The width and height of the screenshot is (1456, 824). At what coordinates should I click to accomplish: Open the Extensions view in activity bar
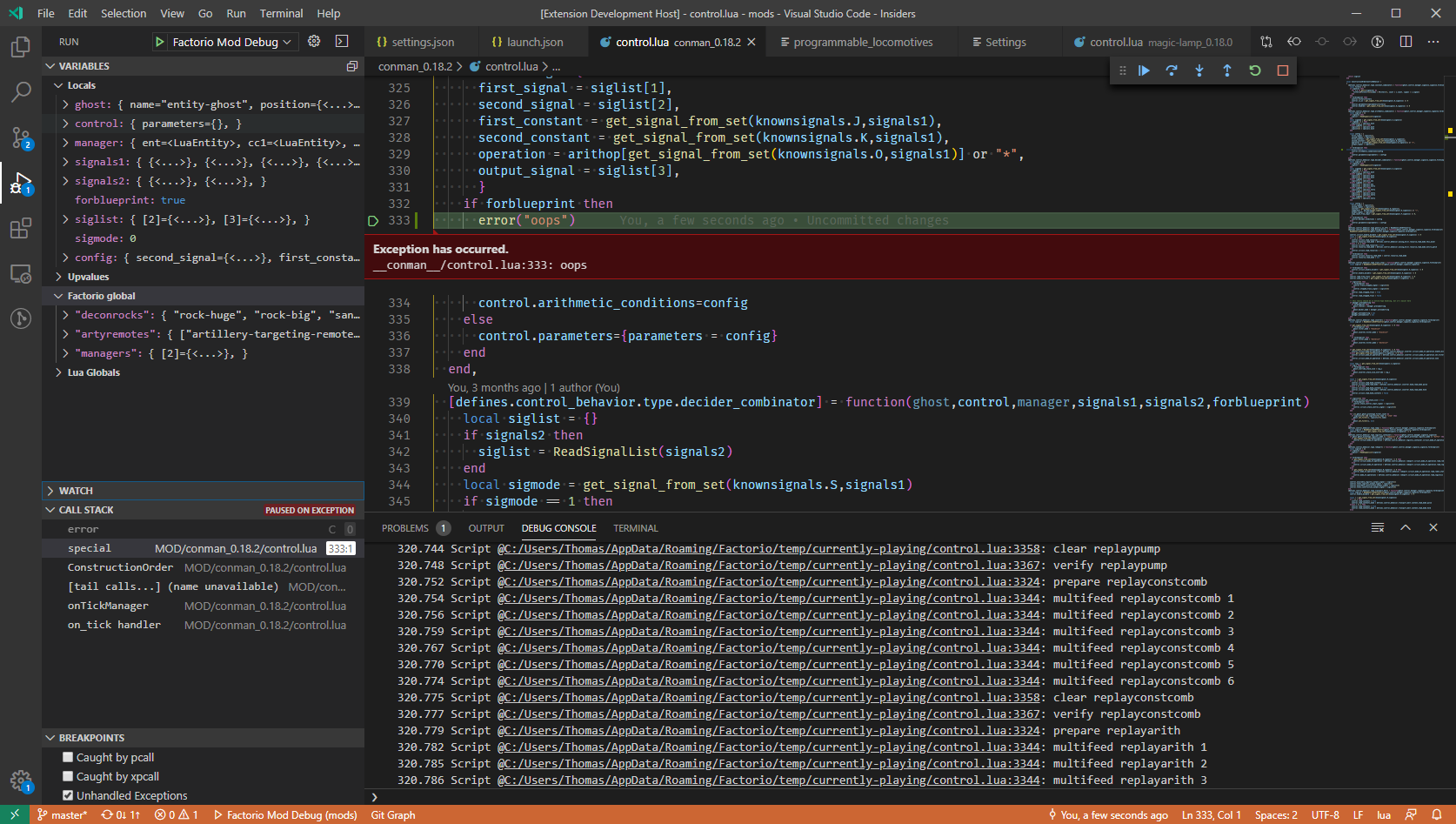20,229
